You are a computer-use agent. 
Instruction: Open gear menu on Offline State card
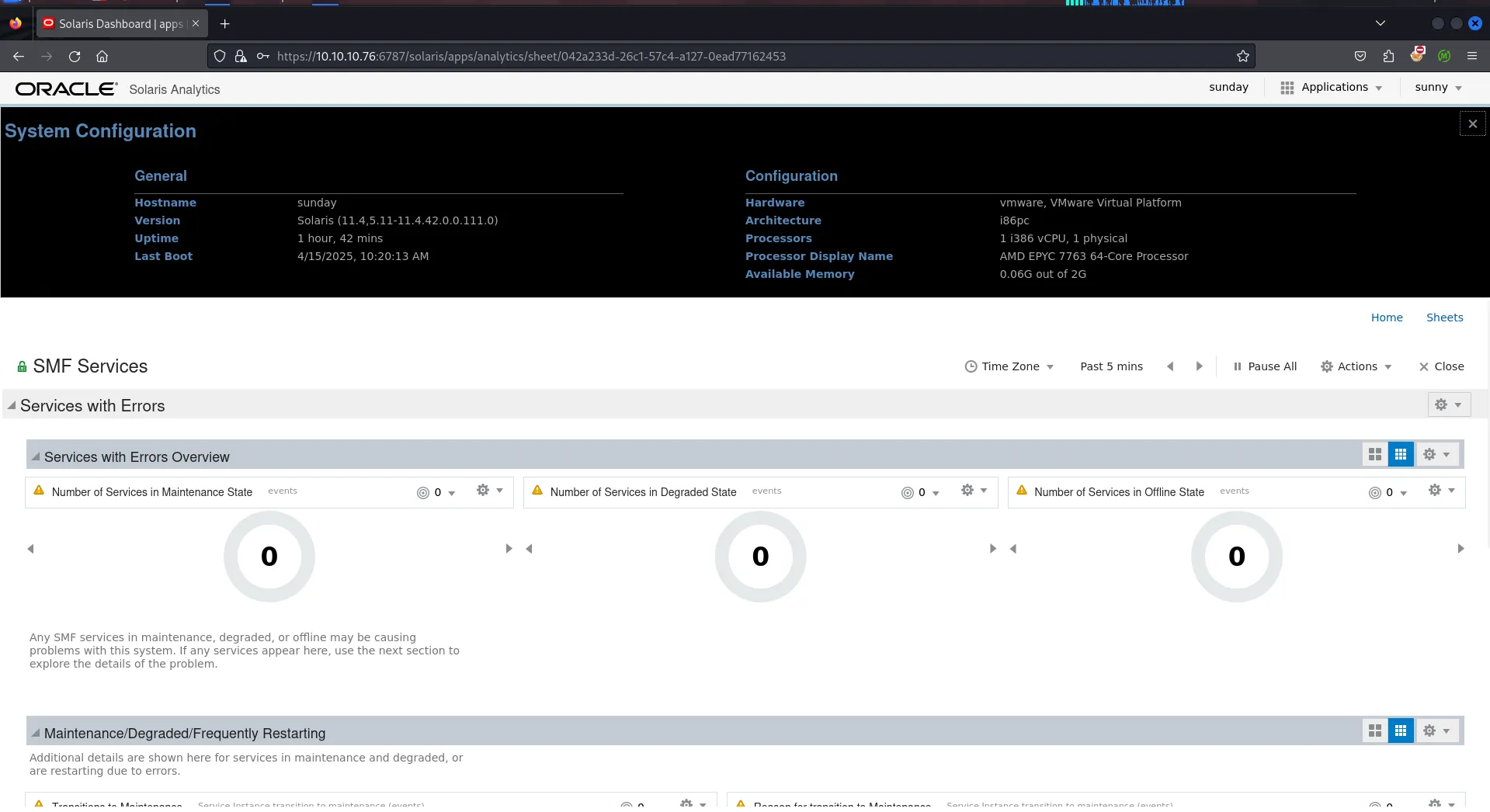point(1442,491)
